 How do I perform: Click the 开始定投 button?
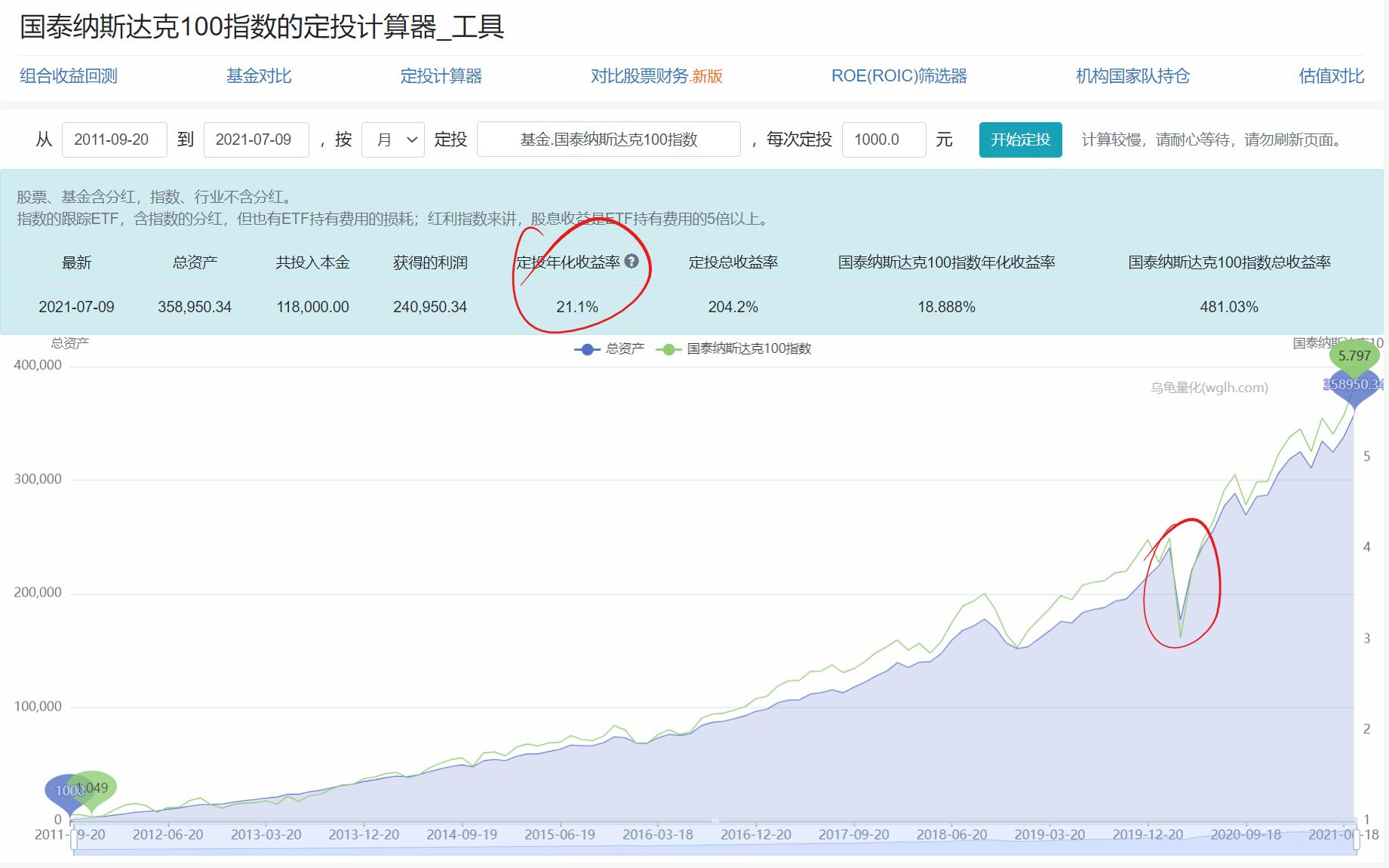[1020, 139]
